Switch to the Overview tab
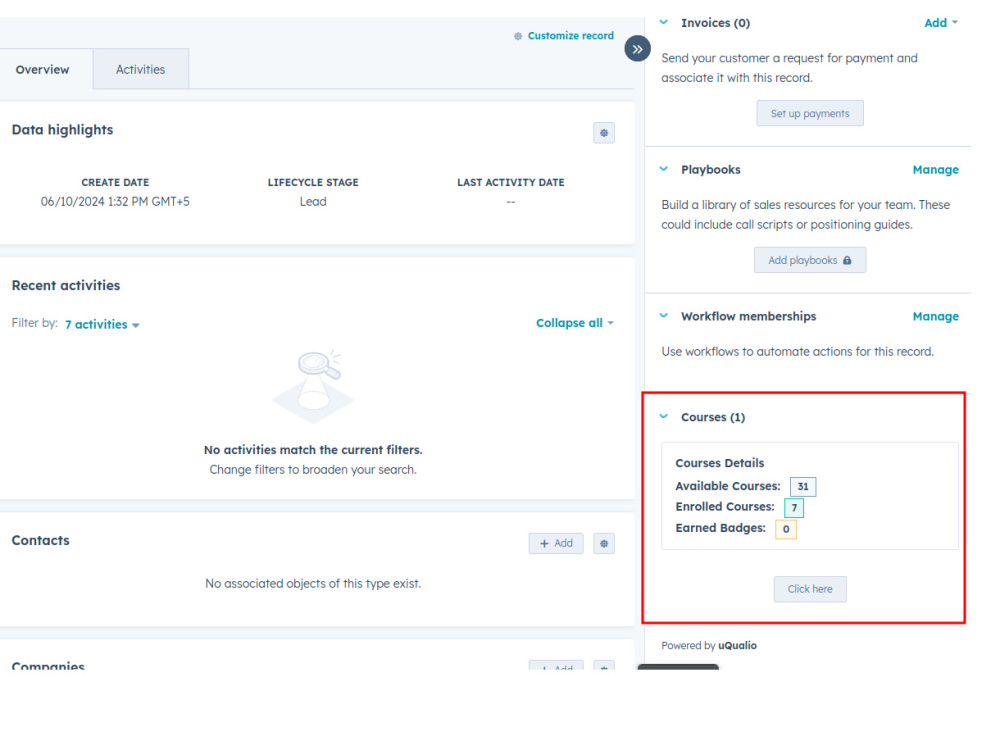 pos(42,70)
